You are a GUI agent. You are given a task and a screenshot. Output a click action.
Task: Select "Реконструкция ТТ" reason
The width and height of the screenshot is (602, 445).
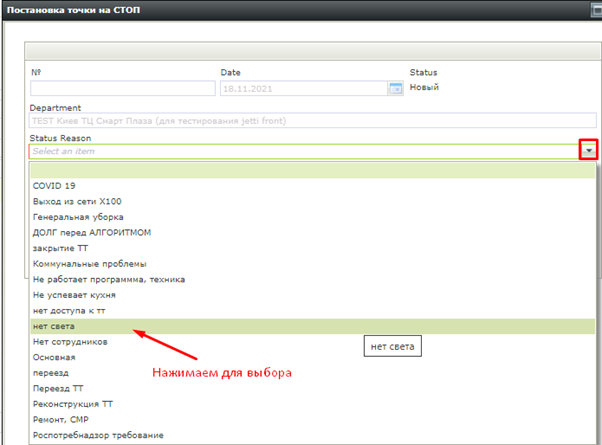tap(313, 404)
